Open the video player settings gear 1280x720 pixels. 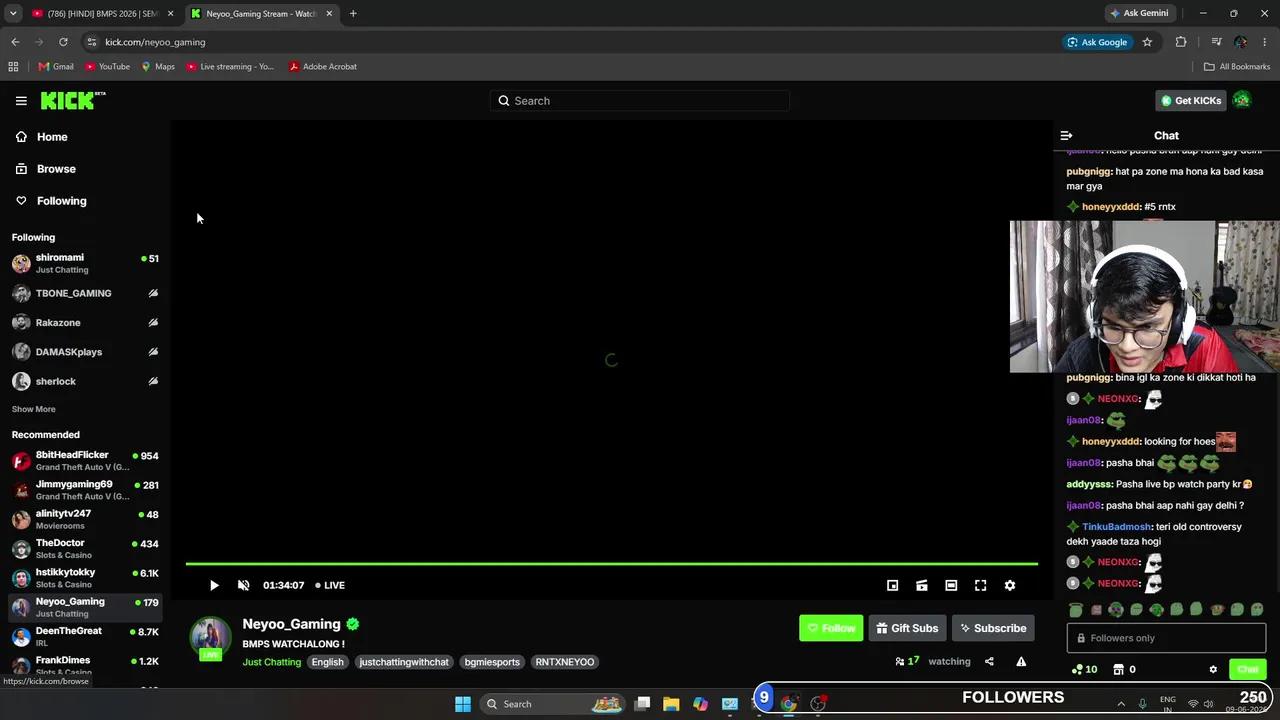point(1010,586)
